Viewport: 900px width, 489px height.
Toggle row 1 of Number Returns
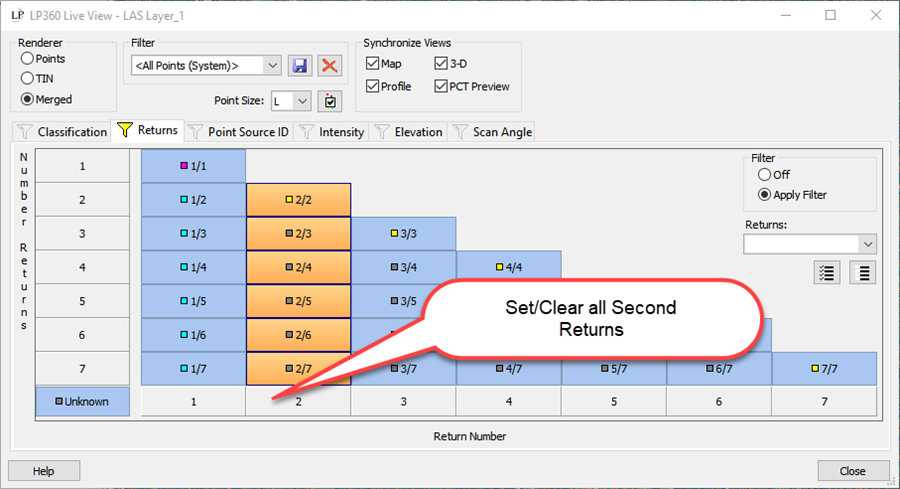(x=83, y=166)
